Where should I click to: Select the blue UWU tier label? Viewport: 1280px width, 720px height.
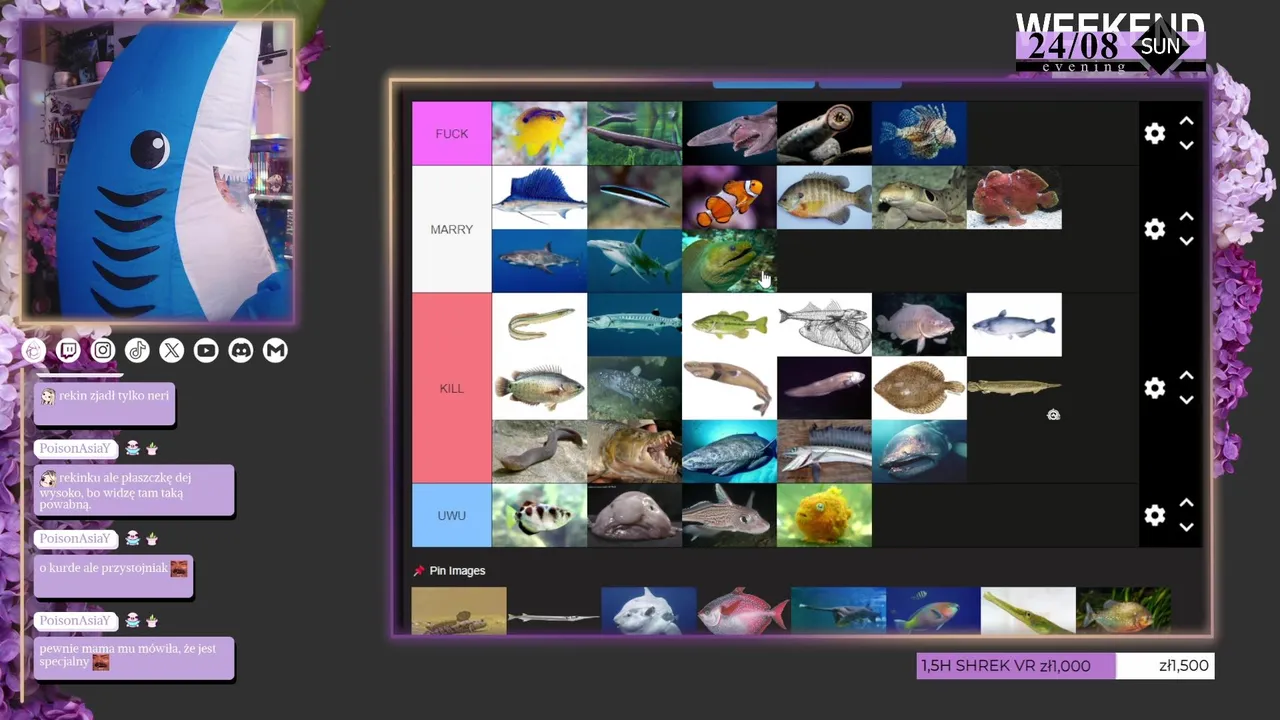click(x=452, y=515)
